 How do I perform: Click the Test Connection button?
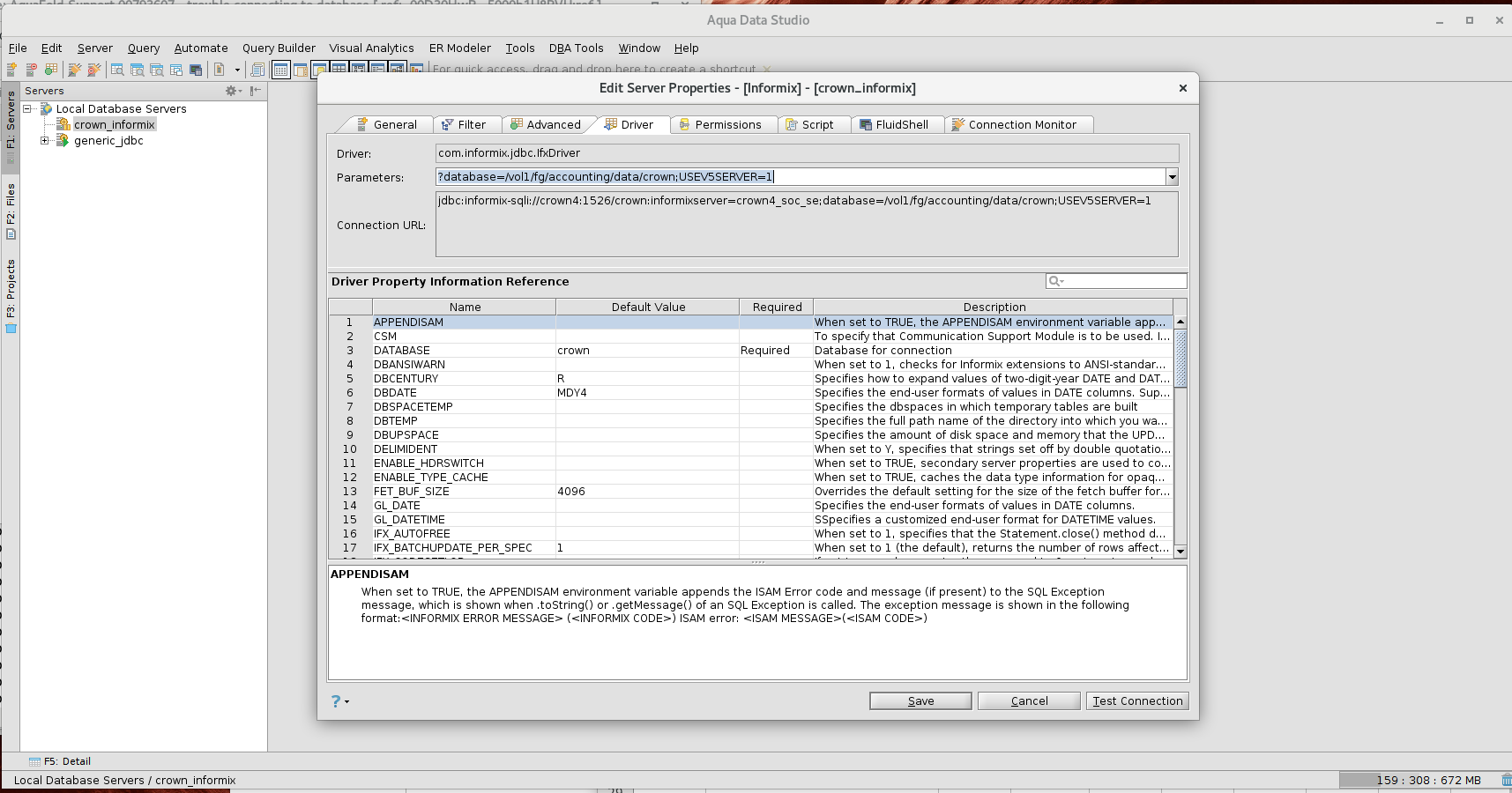coord(1137,701)
